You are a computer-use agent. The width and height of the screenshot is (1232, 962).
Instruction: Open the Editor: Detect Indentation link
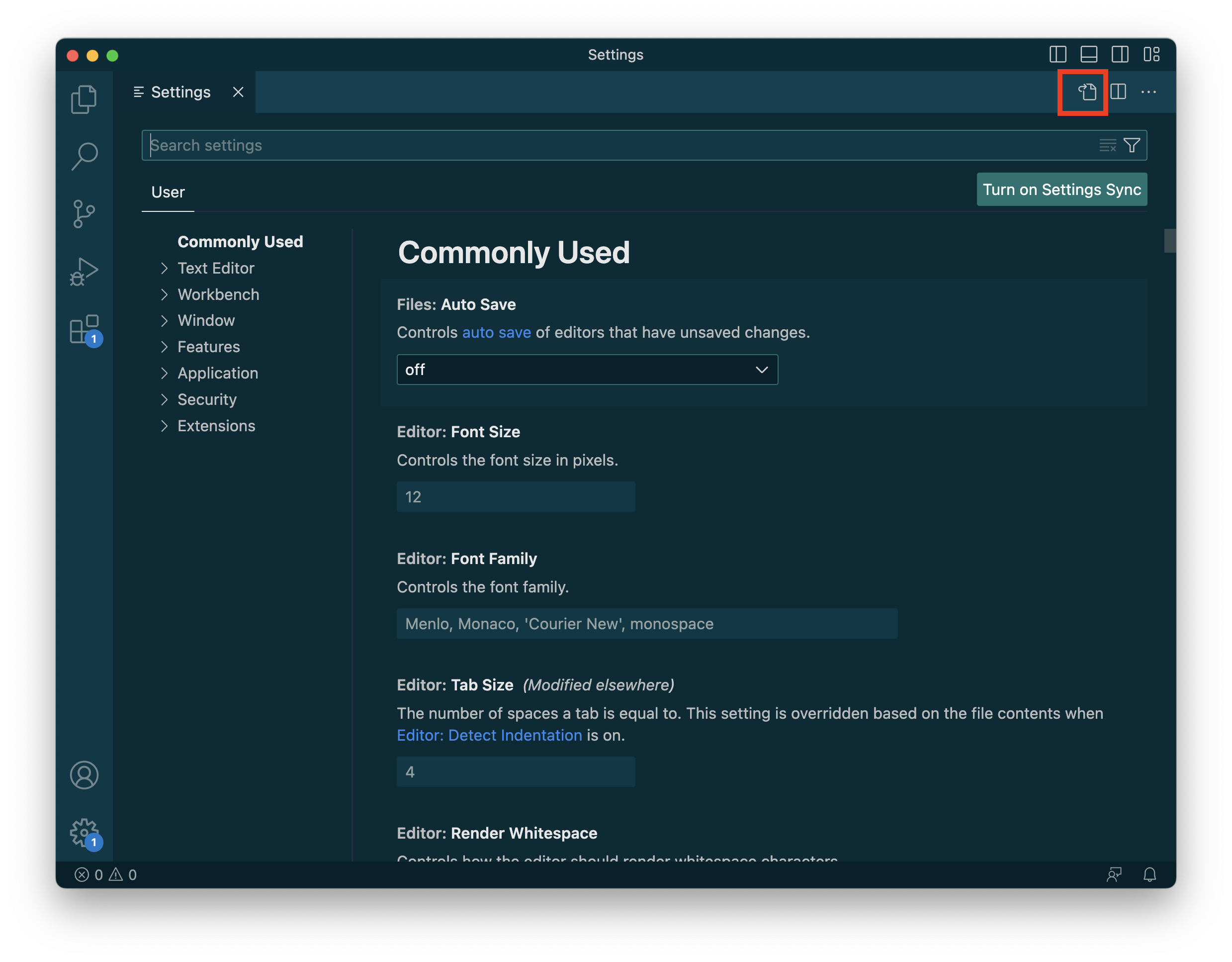[489, 735]
